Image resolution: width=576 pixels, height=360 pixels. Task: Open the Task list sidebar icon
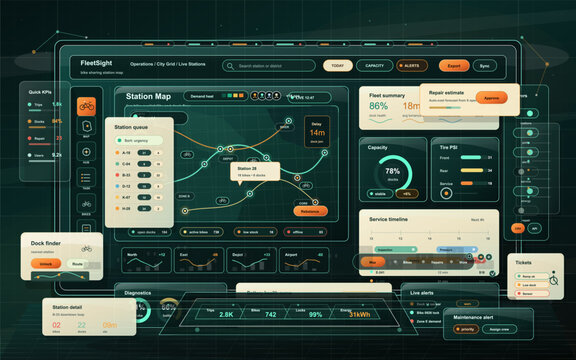point(86,177)
